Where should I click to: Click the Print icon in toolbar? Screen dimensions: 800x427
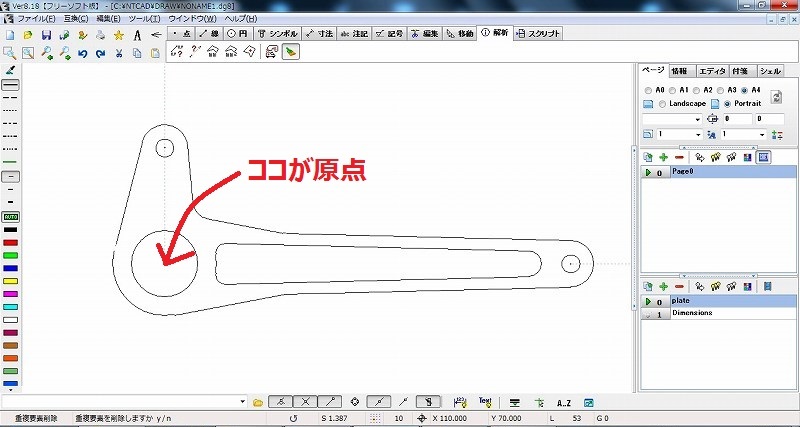pyautogui.click(x=100, y=35)
